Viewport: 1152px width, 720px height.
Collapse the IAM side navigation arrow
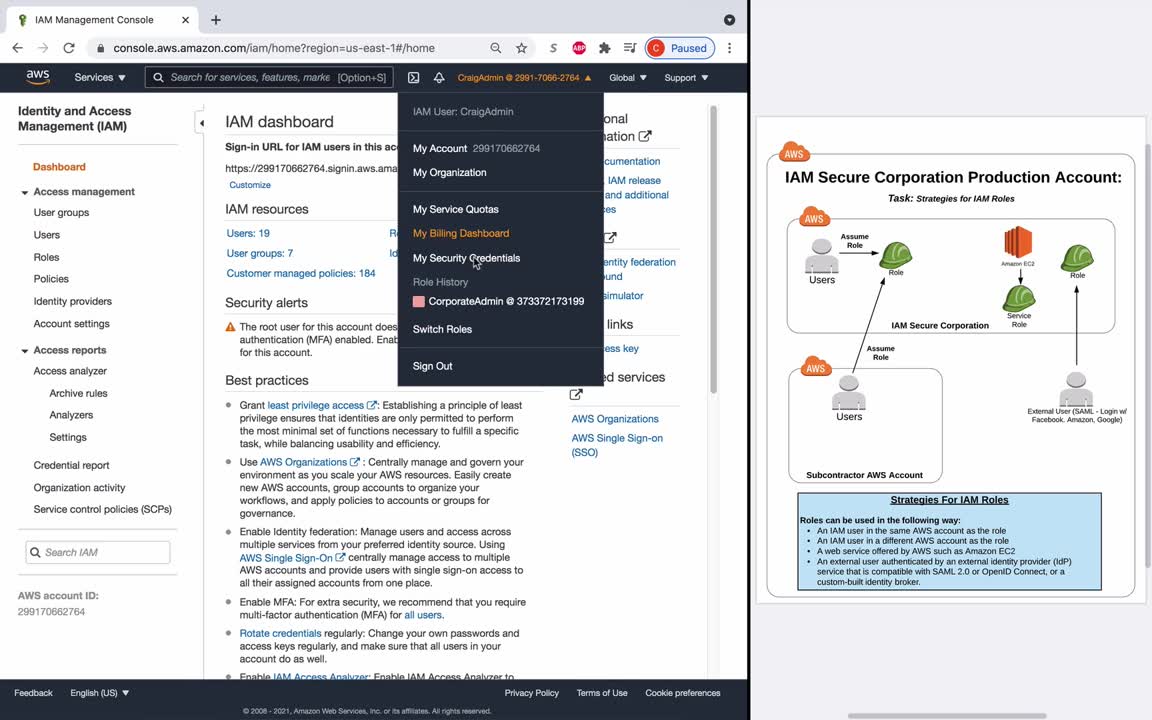coord(201,123)
